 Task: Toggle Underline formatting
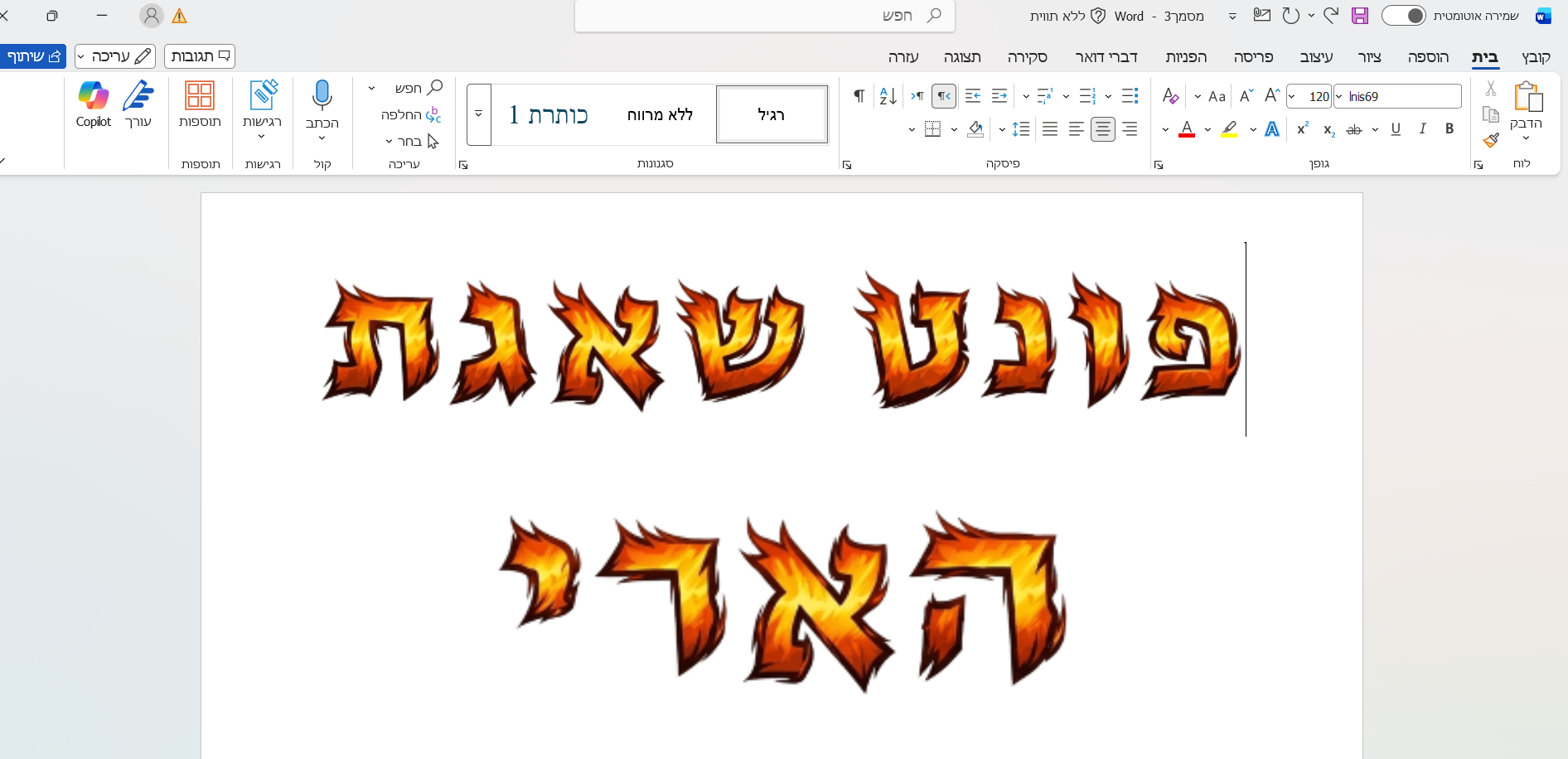coord(1396,129)
